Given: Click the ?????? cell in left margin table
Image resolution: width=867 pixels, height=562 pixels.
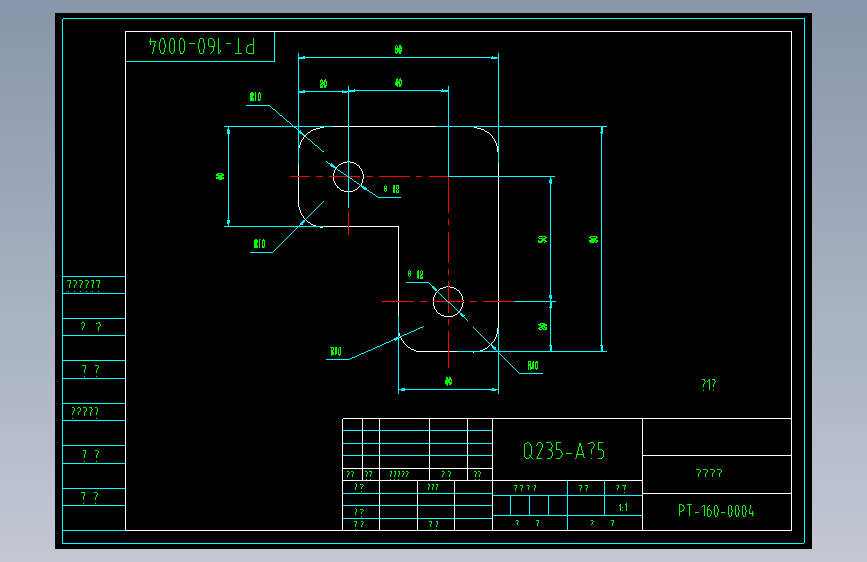Looking at the screenshot, I should tap(94, 285).
